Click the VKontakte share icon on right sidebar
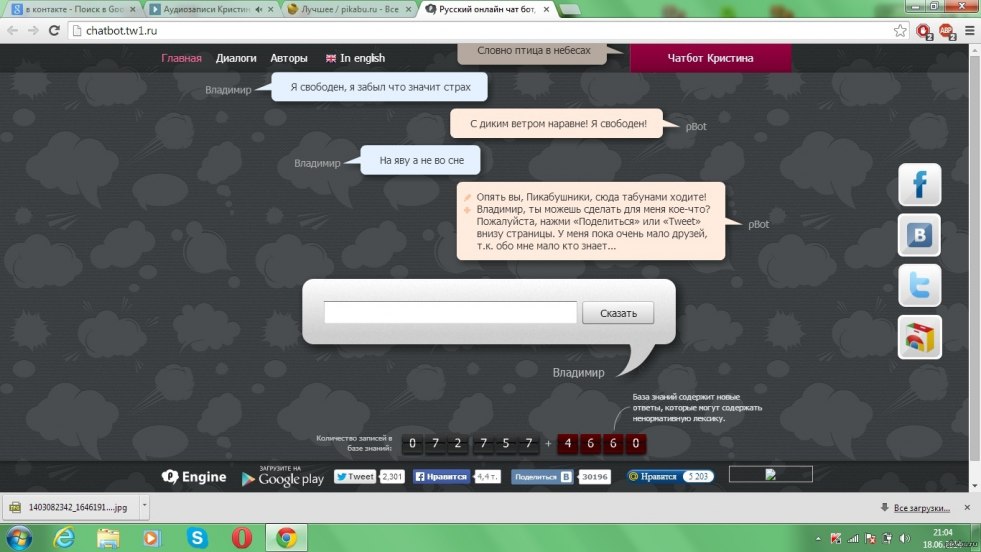This screenshot has height=552, width=981. pos(919,235)
